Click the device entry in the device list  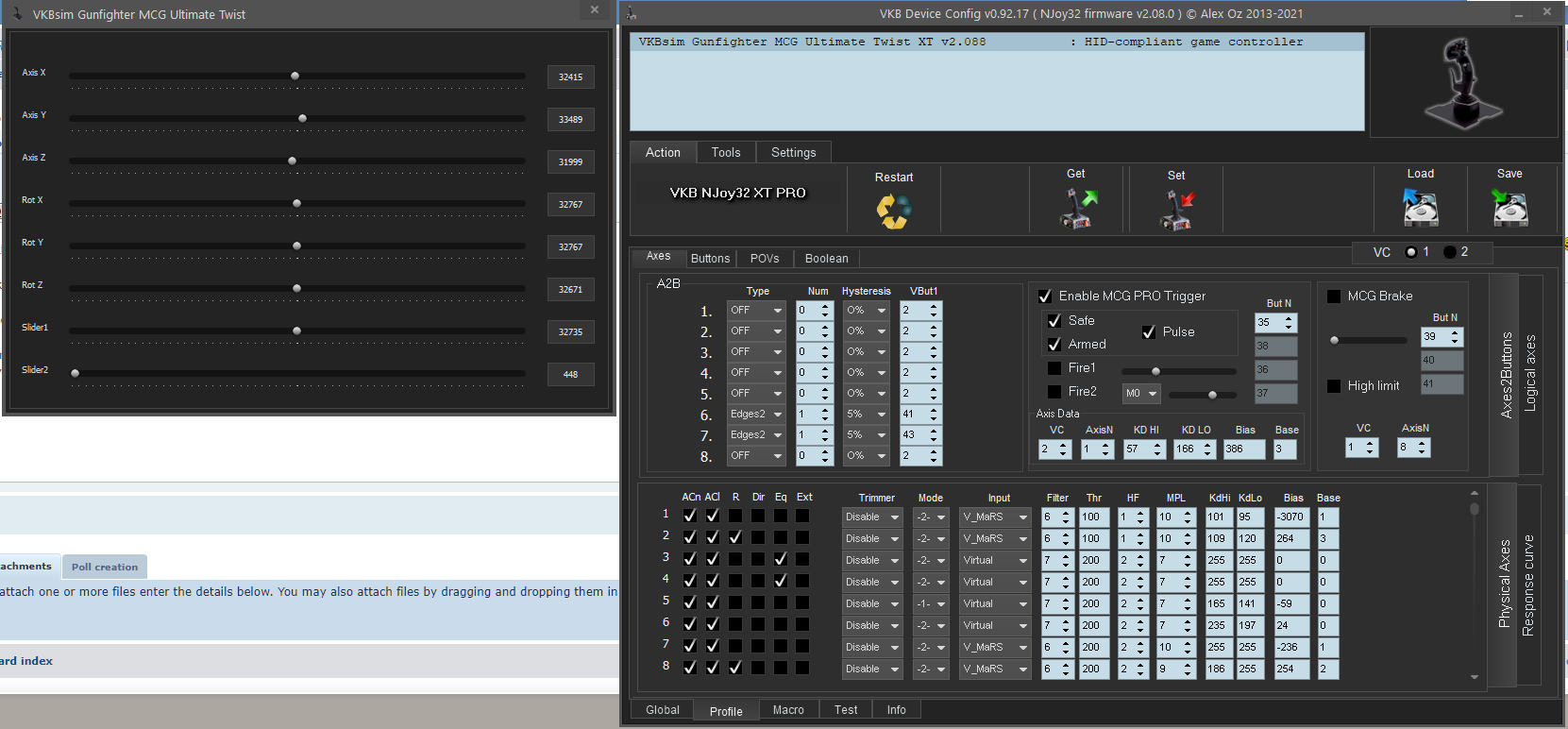pyautogui.click(x=997, y=42)
